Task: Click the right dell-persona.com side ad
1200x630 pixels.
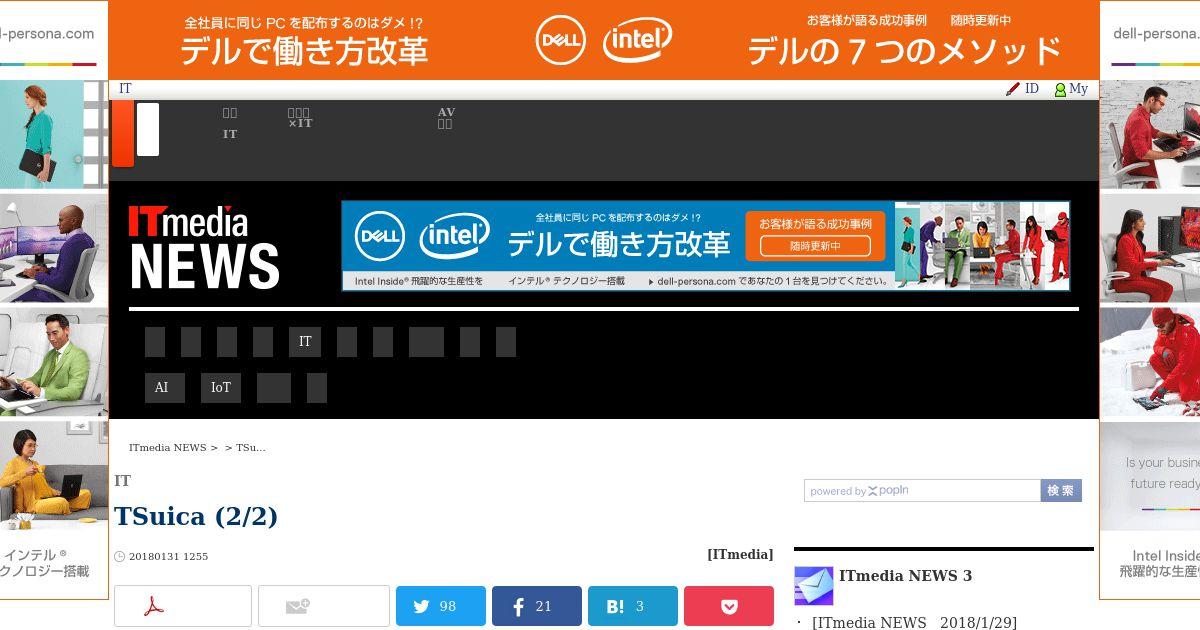Action: (x=1150, y=300)
